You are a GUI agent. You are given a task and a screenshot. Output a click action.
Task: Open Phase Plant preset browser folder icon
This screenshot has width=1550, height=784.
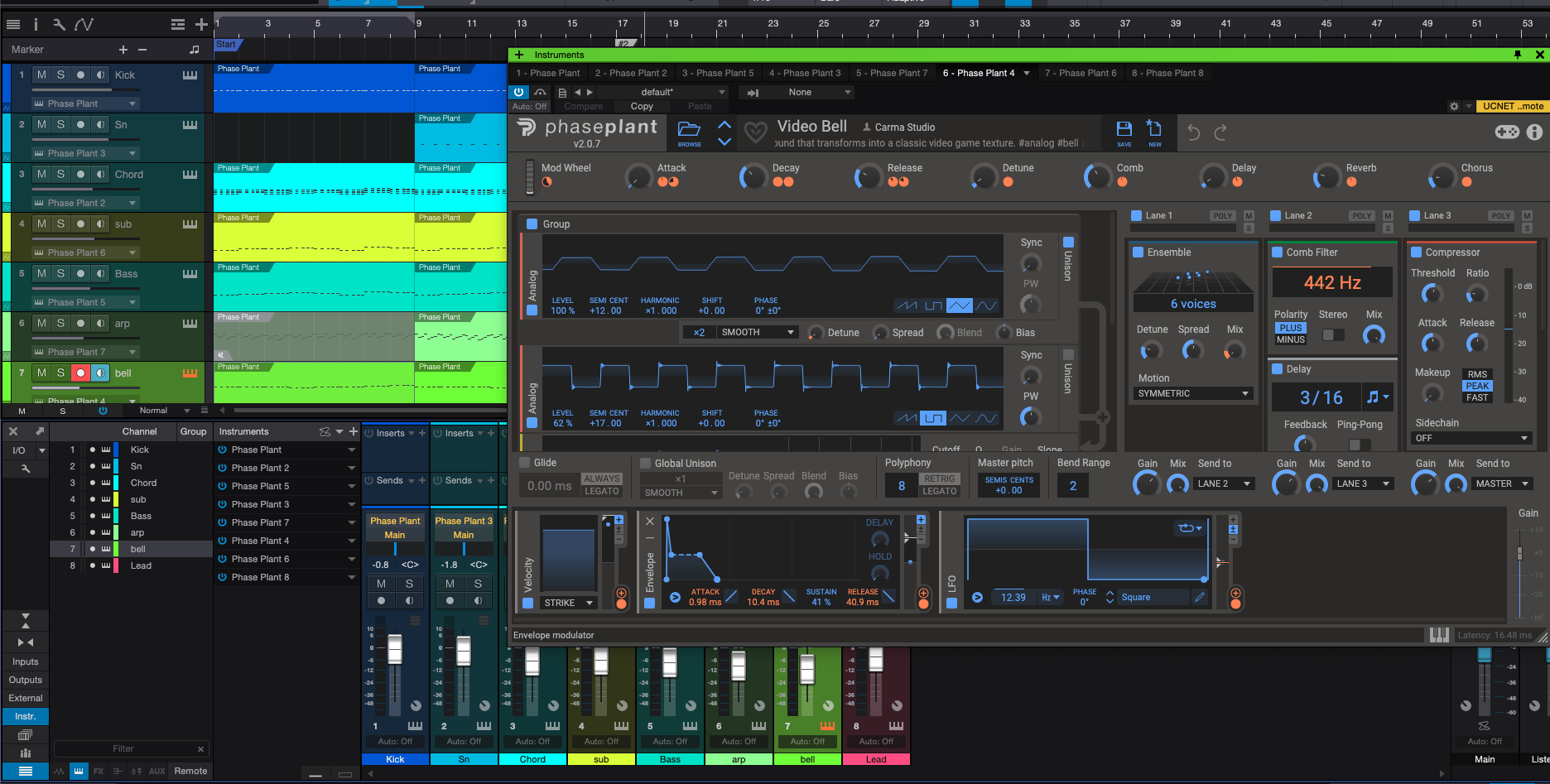pyautogui.click(x=689, y=130)
